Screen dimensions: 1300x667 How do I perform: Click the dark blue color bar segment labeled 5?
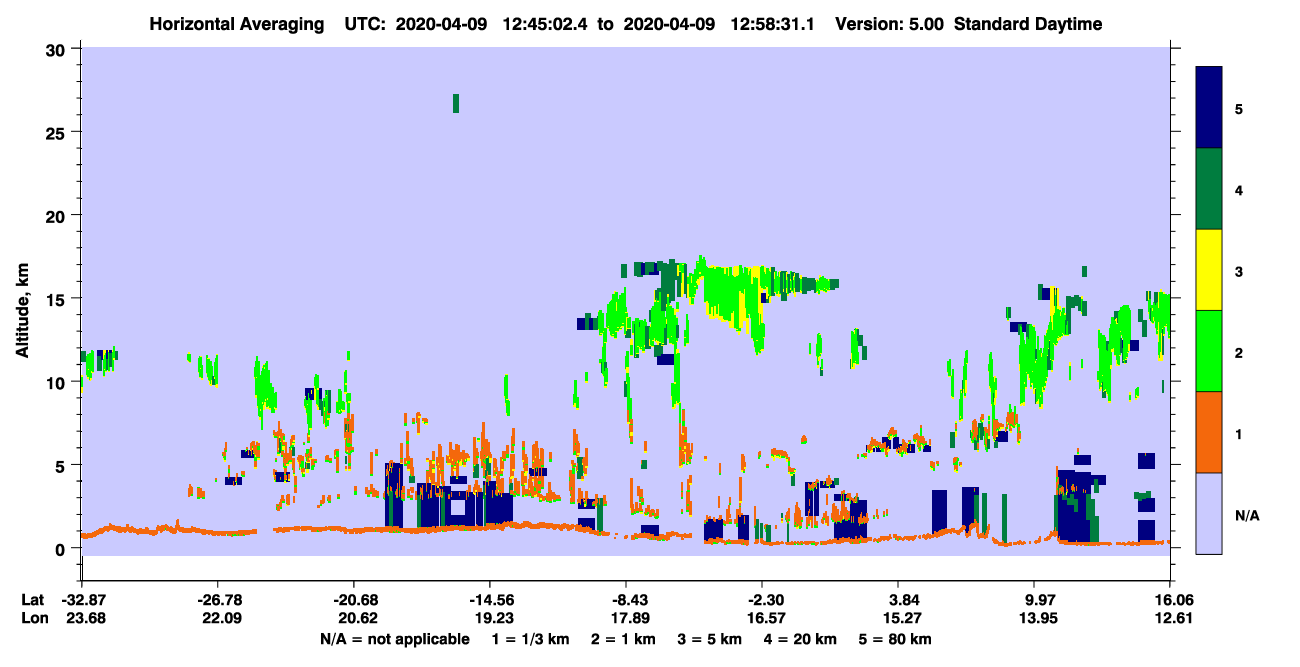coord(1209,108)
